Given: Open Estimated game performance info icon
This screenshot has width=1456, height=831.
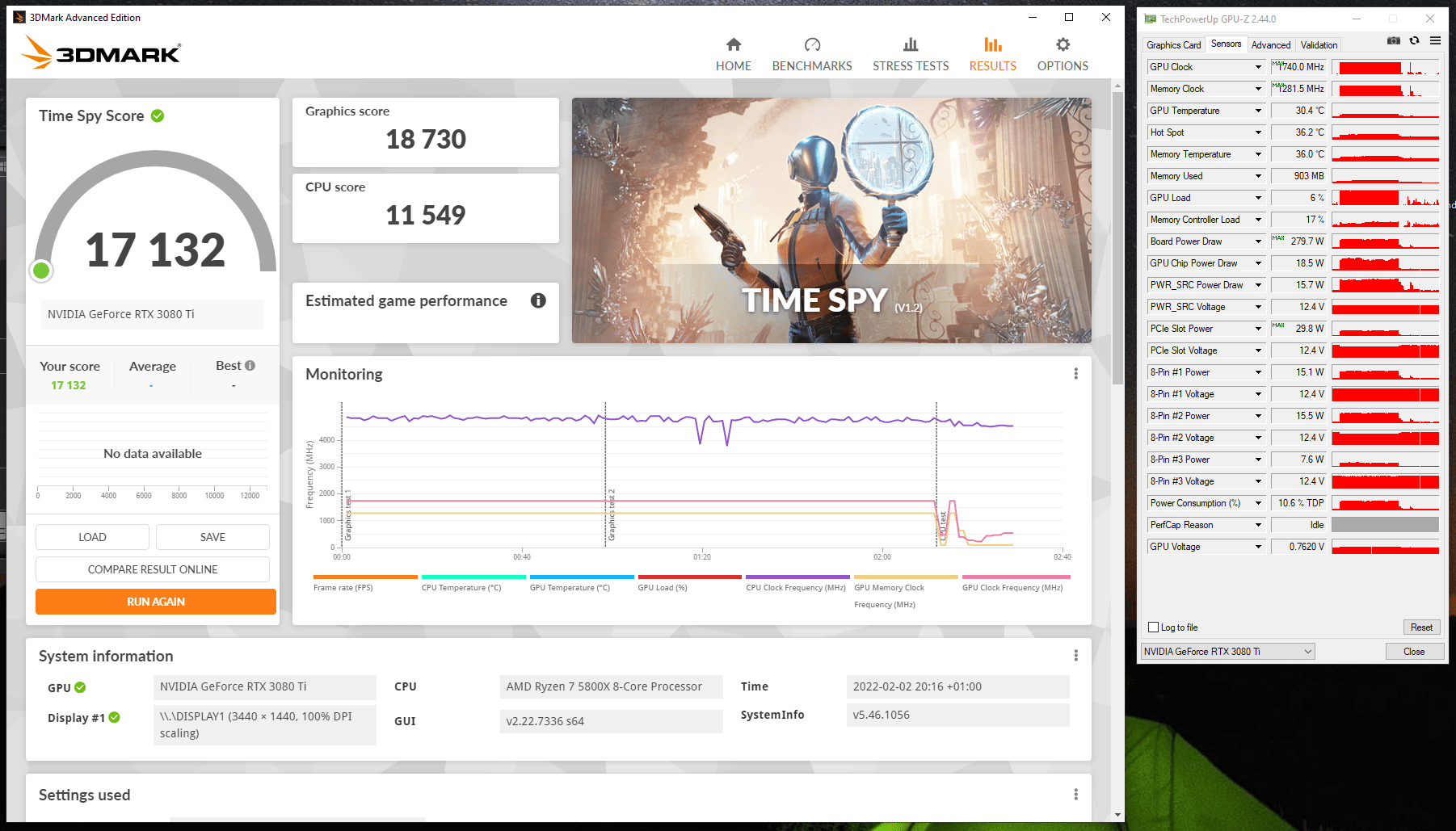Looking at the screenshot, I should 538,300.
